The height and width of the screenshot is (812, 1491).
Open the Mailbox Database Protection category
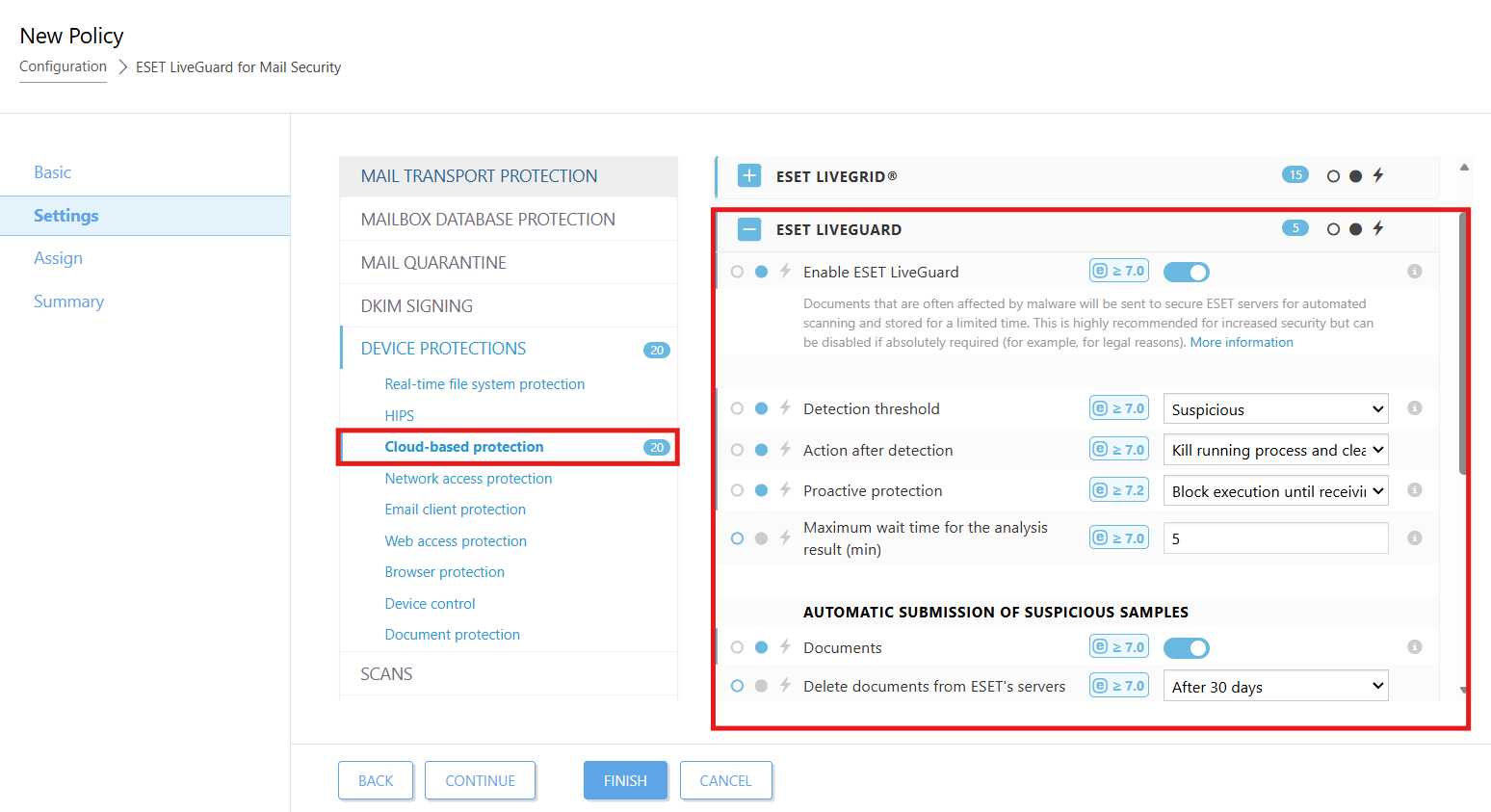[x=487, y=220]
